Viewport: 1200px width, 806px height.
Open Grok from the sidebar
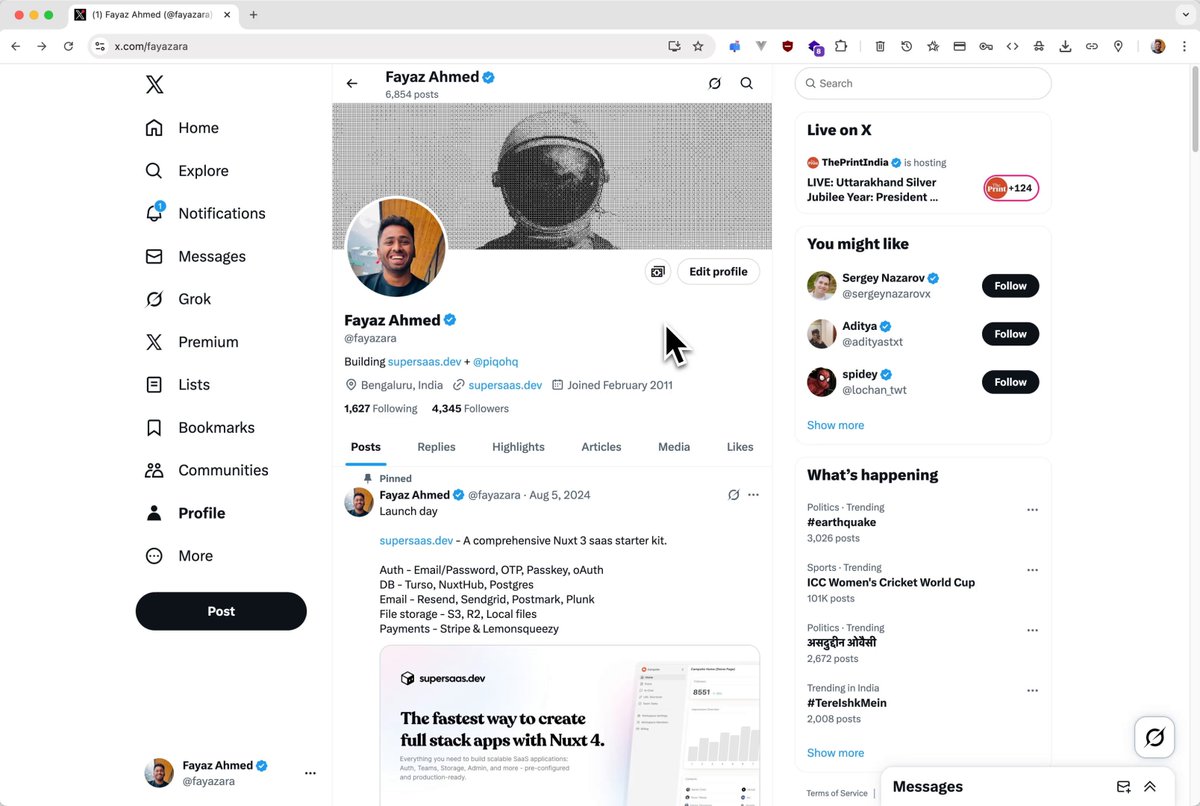click(x=178, y=299)
